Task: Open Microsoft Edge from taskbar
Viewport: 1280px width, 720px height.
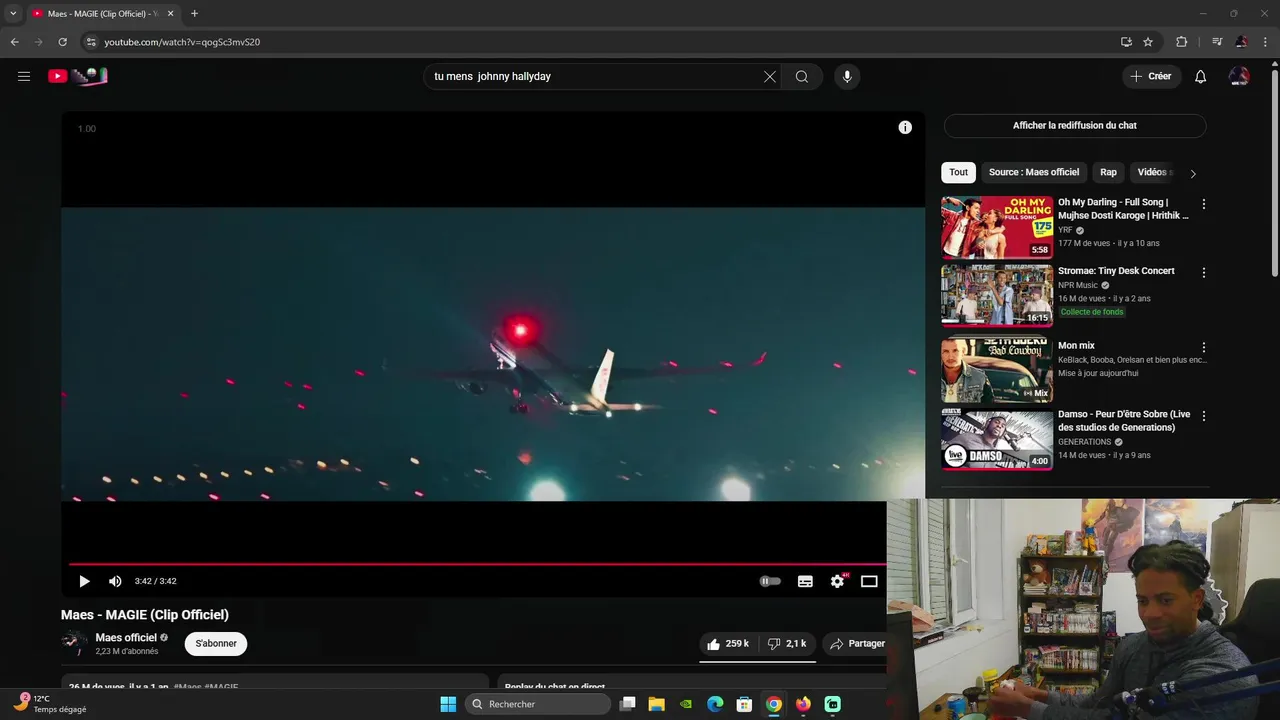Action: coord(715,704)
